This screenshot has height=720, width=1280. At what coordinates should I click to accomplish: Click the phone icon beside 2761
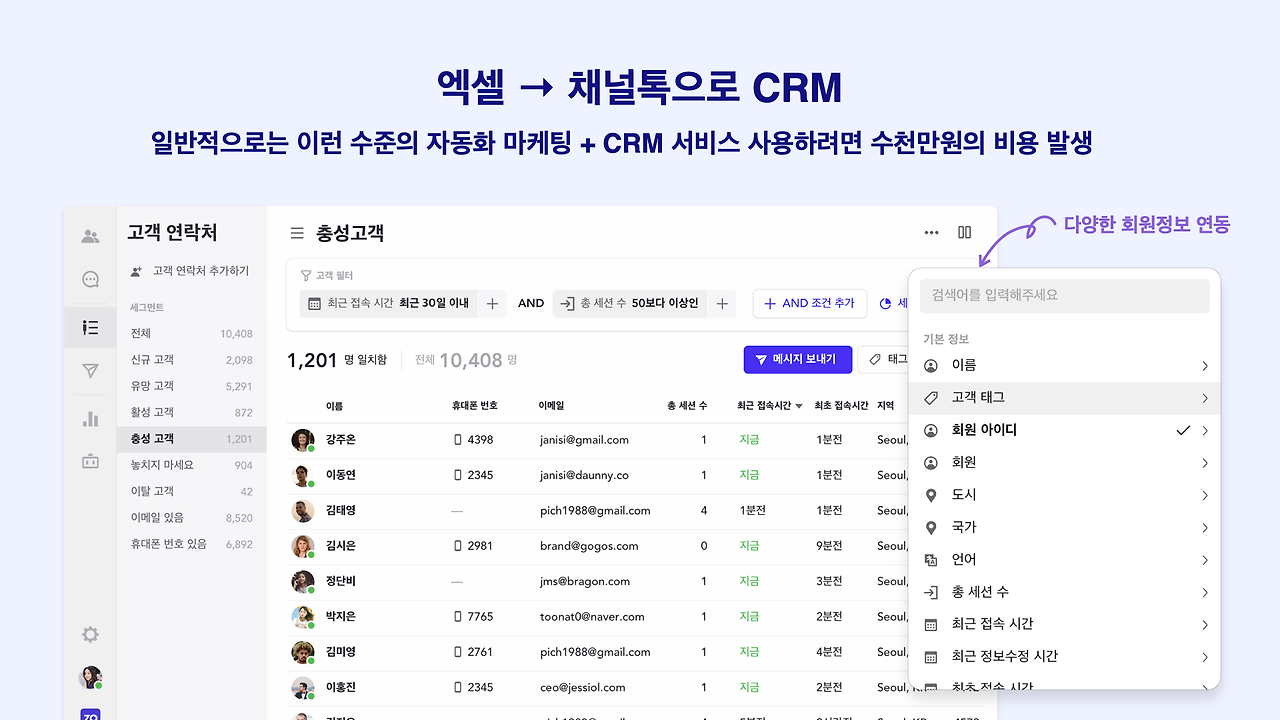[x=459, y=652]
